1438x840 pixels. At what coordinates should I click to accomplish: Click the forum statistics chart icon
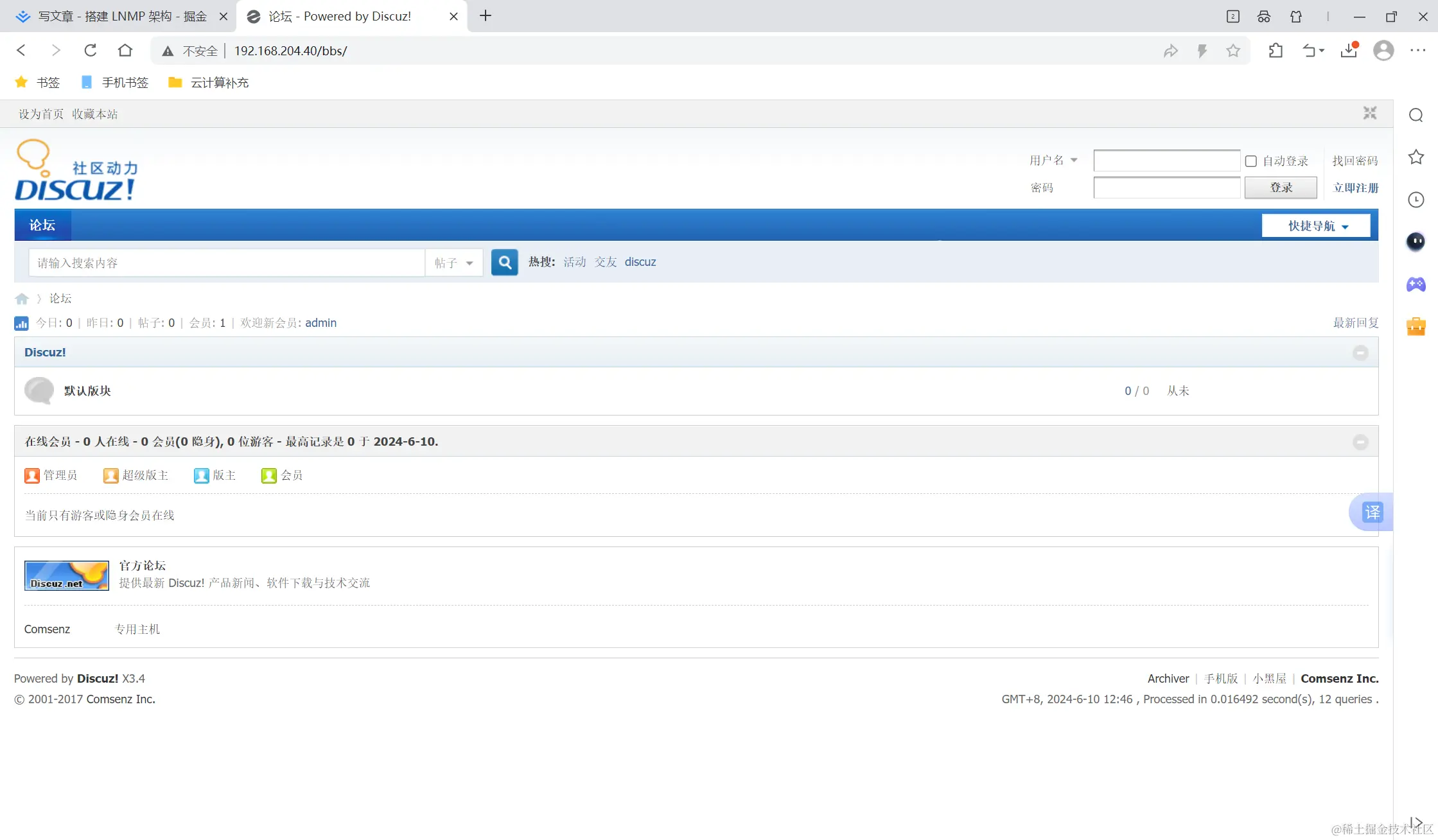coord(21,323)
